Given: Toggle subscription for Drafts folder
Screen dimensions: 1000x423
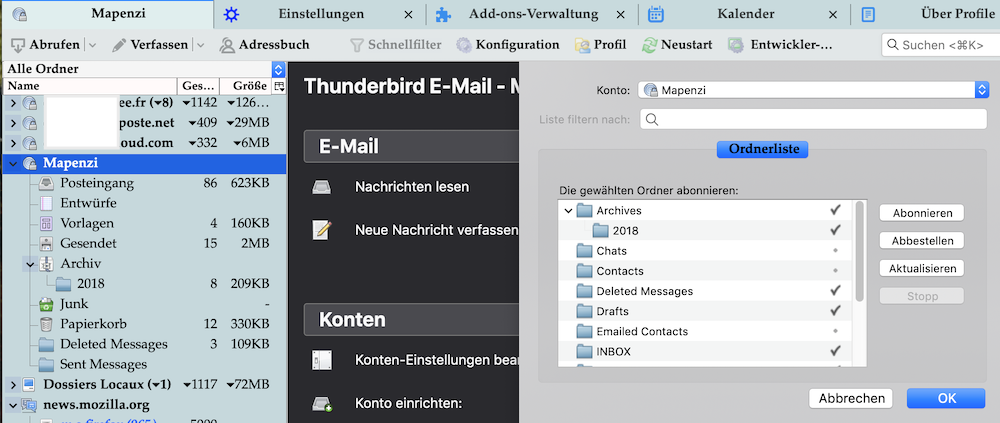Looking at the screenshot, I should pos(835,311).
